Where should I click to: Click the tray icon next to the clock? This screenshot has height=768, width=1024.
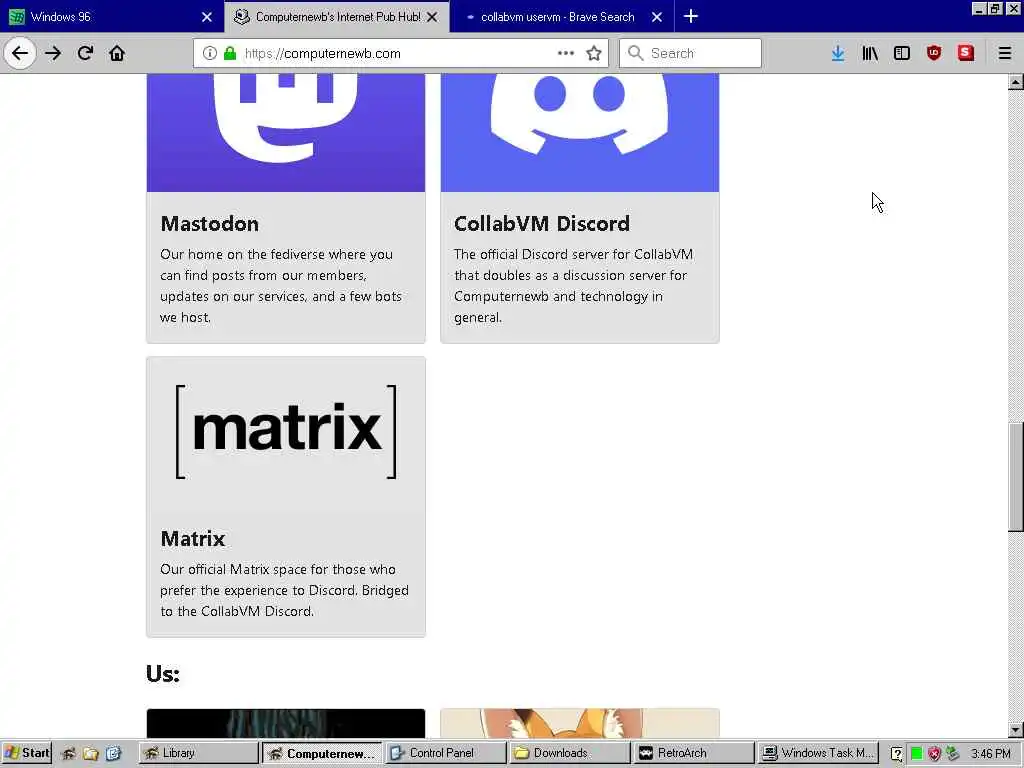coord(953,754)
